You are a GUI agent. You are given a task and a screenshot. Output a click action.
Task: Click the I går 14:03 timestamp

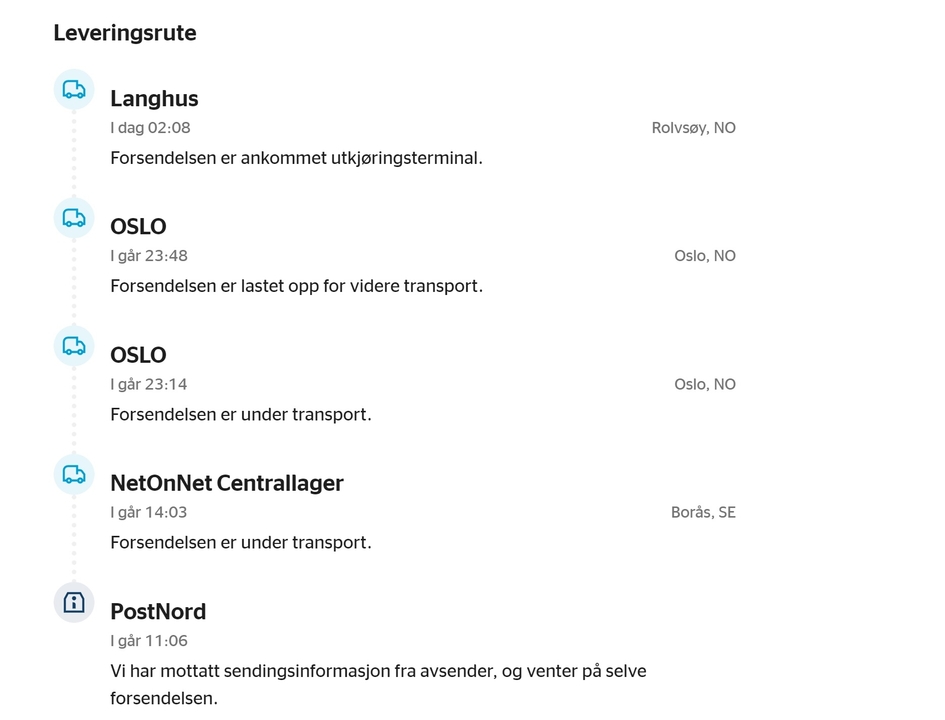(x=149, y=512)
